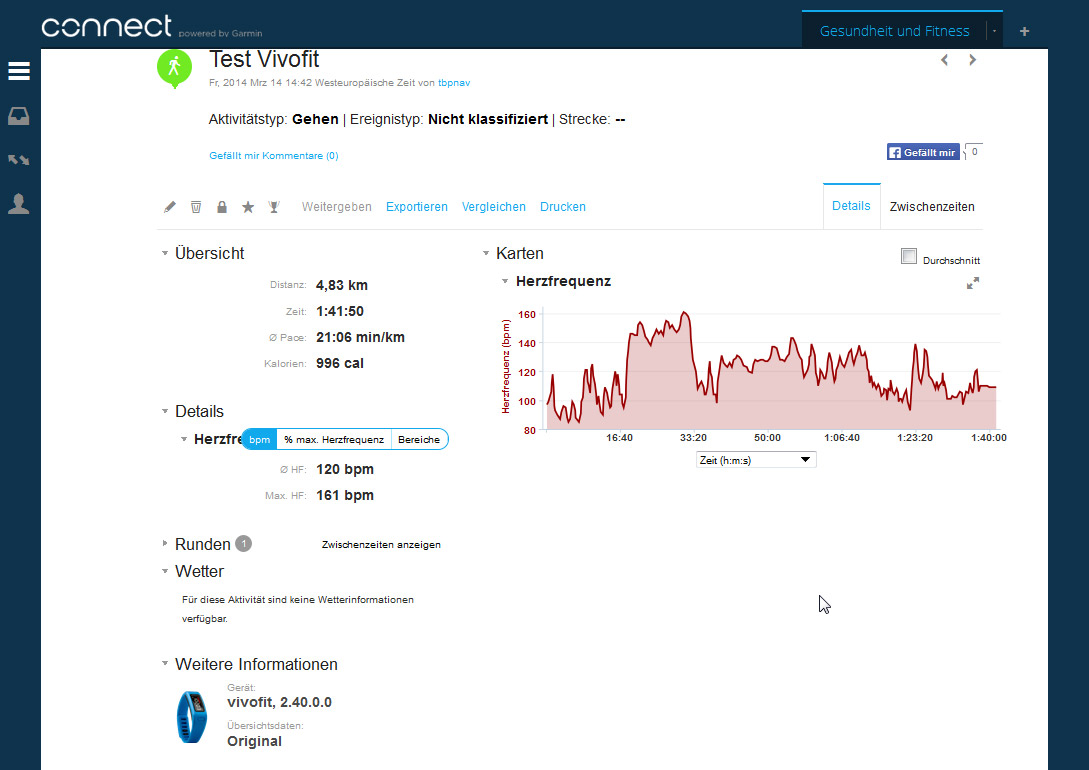Screen dimensions: 1089x770
Task: Expand heart rate chart to fullscreen
Action: coord(972,283)
